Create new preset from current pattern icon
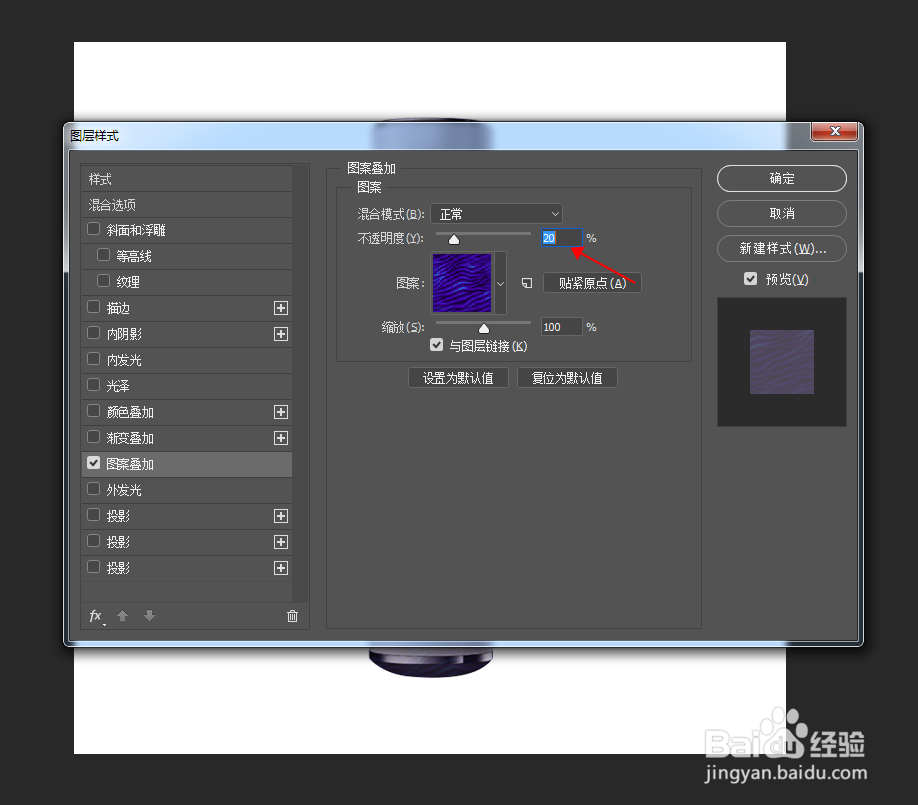The width and height of the screenshot is (918, 805). (x=527, y=283)
